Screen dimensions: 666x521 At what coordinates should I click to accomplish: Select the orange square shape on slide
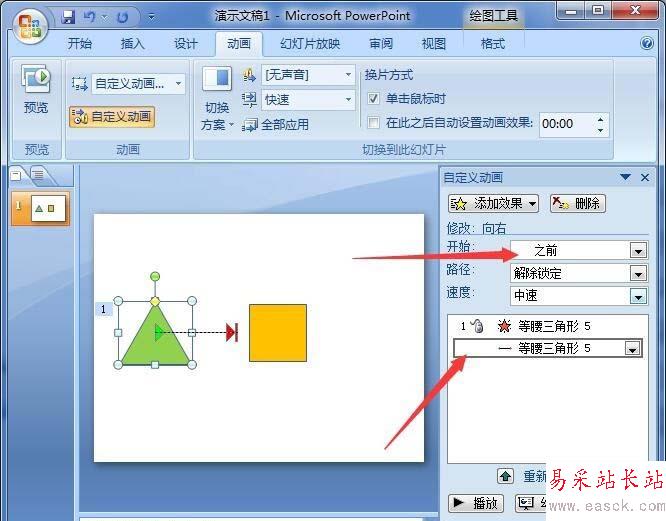pyautogui.click(x=278, y=333)
